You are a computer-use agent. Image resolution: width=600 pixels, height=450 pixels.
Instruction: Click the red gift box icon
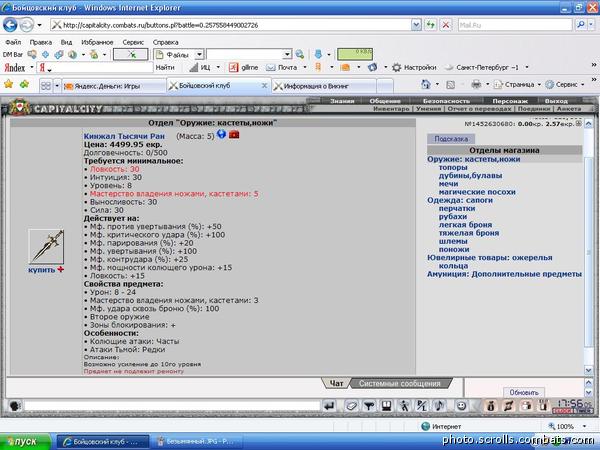(x=234, y=135)
